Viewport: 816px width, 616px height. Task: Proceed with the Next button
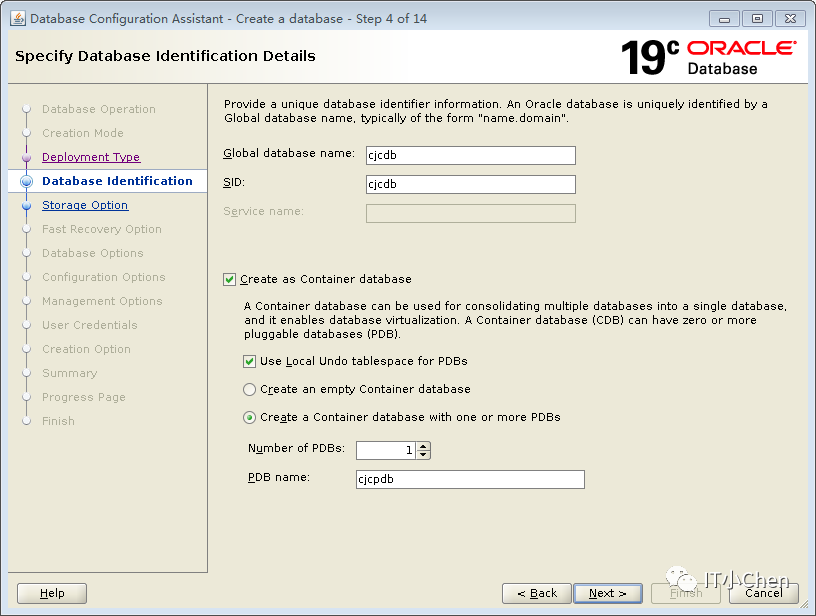(x=607, y=593)
